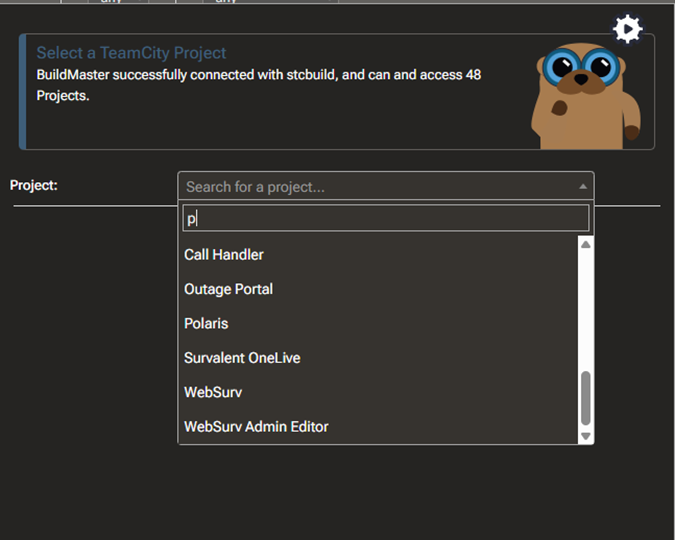Click the 'Select a TeamCity Project' heading

131,53
